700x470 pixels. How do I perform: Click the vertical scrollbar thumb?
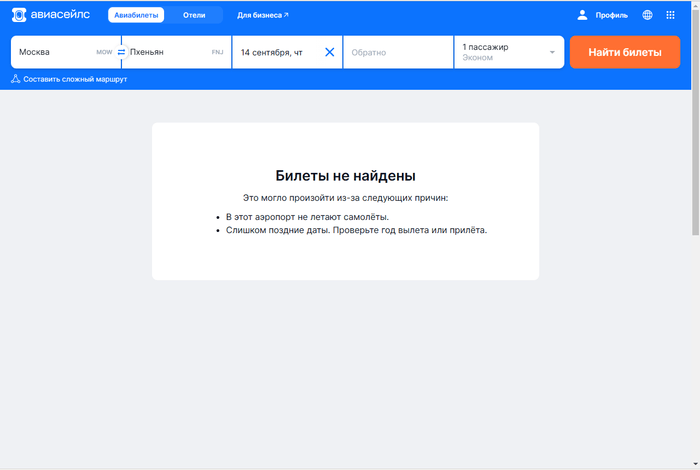tap(695, 120)
